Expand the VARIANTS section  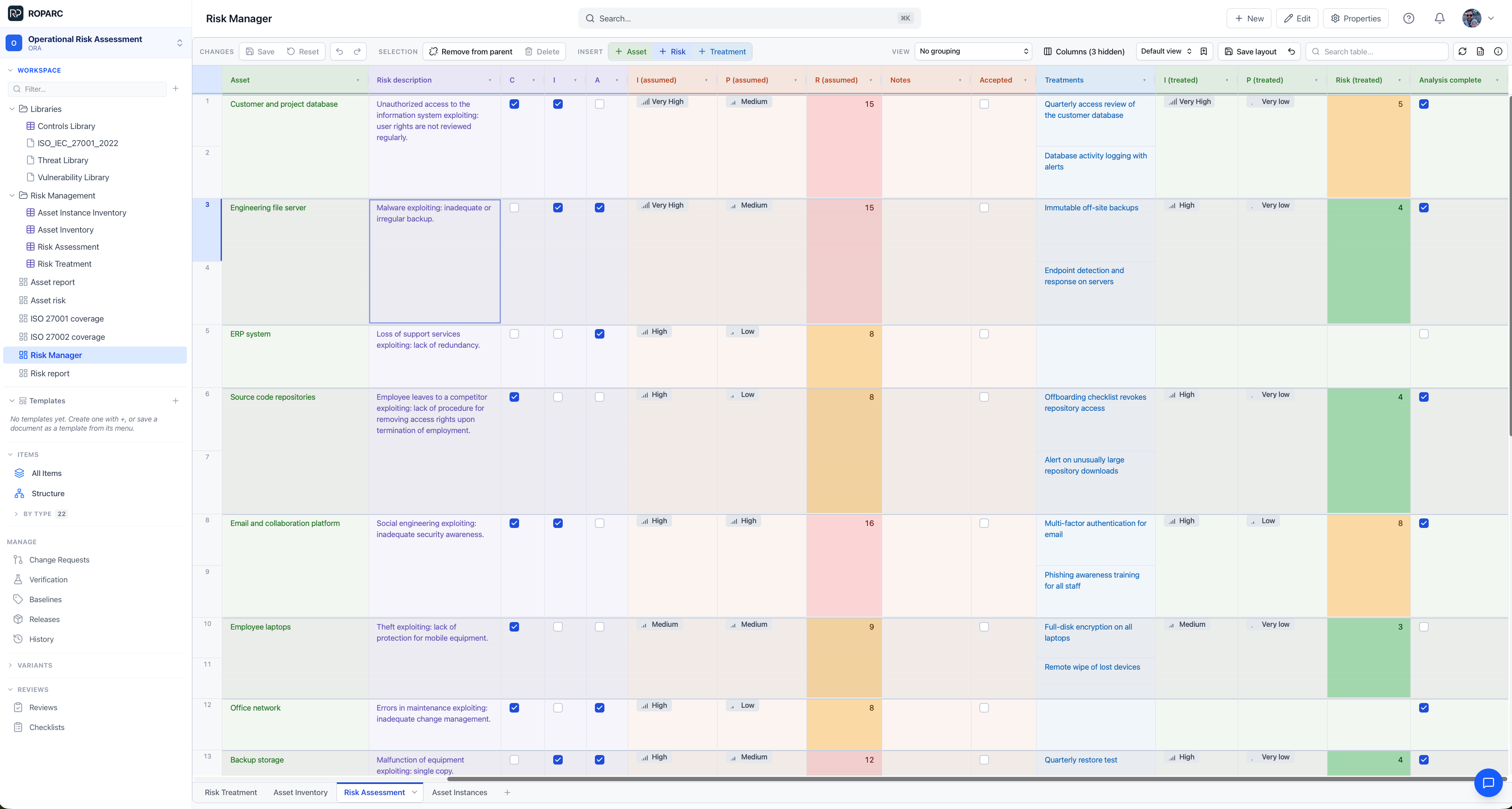coord(10,665)
